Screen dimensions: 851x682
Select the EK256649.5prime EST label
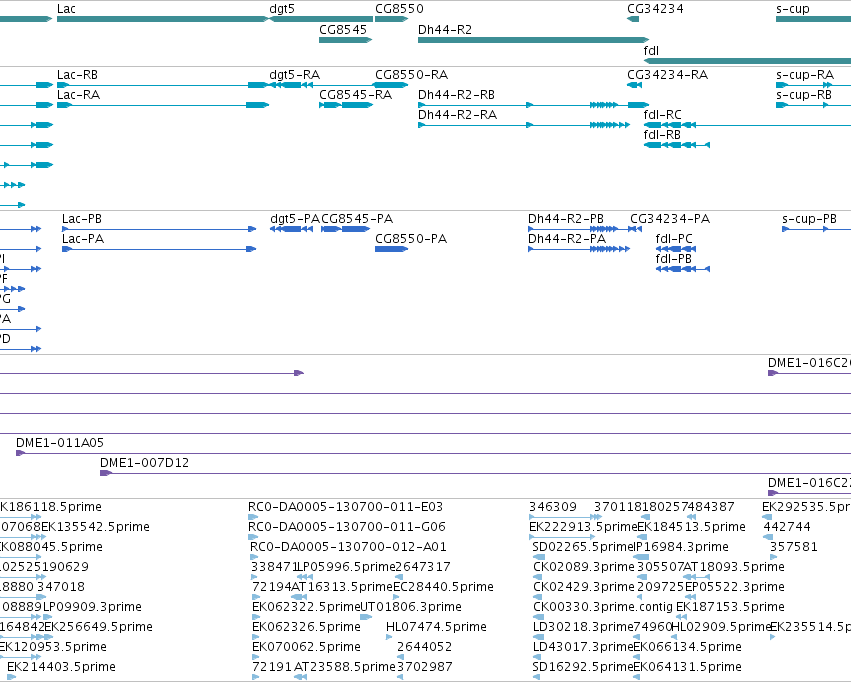click(98, 627)
